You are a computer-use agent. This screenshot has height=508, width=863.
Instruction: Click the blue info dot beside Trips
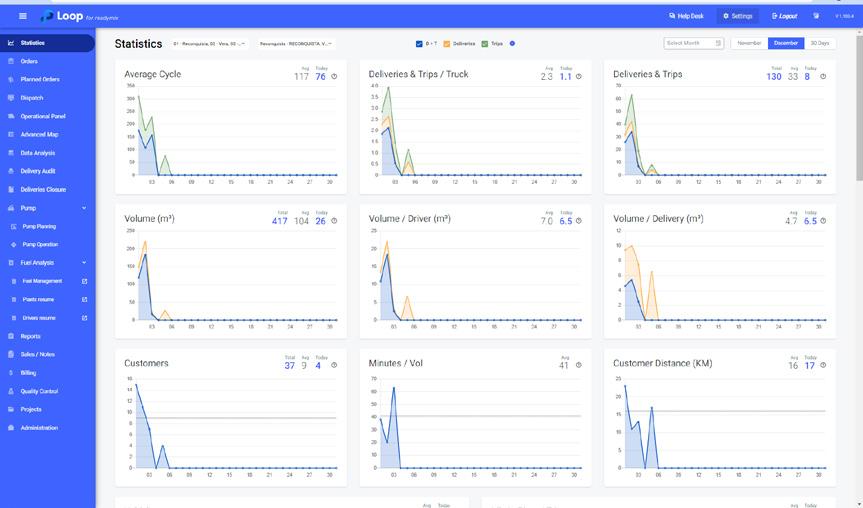coord(512,43)
